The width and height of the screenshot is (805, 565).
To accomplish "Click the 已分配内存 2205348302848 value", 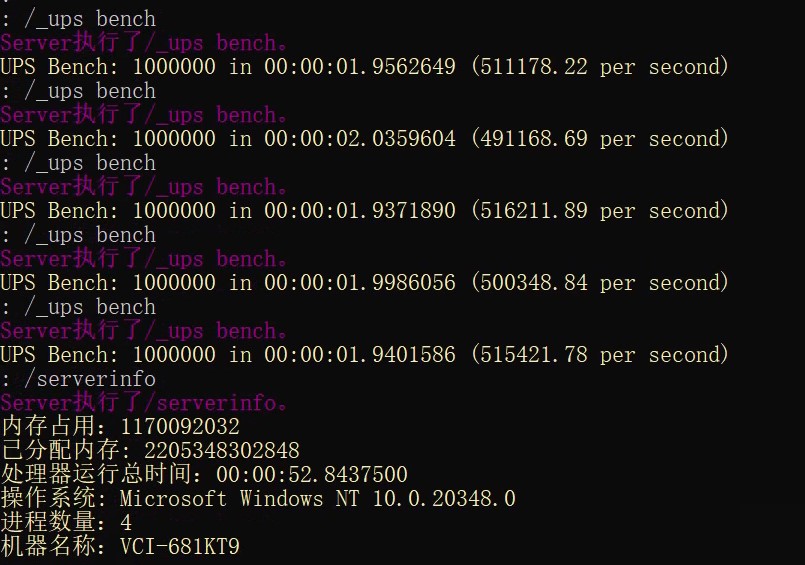I will point(222,451).
